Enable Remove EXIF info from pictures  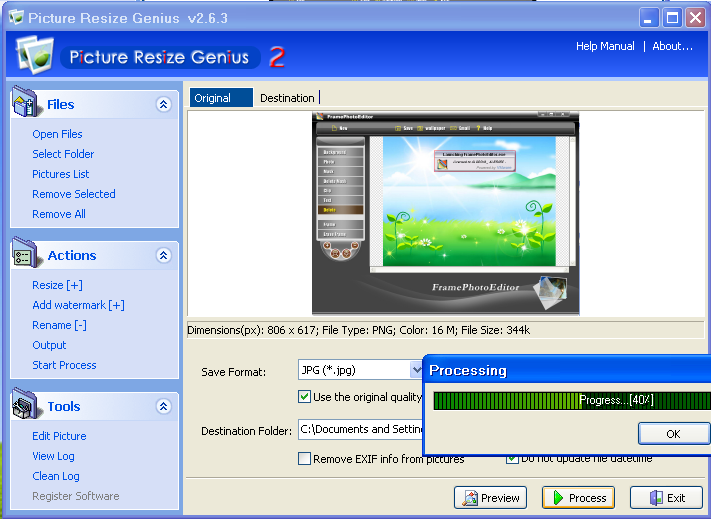[x=304, y=459]
